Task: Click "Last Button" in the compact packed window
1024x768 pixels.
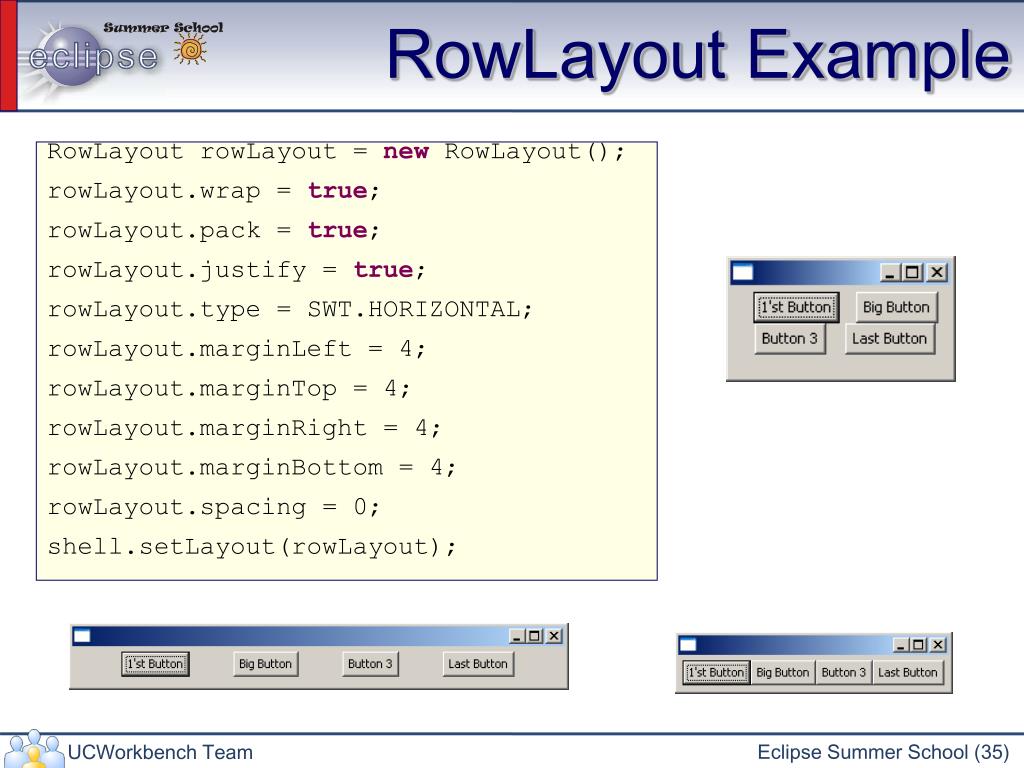Action: pos(908,672)
